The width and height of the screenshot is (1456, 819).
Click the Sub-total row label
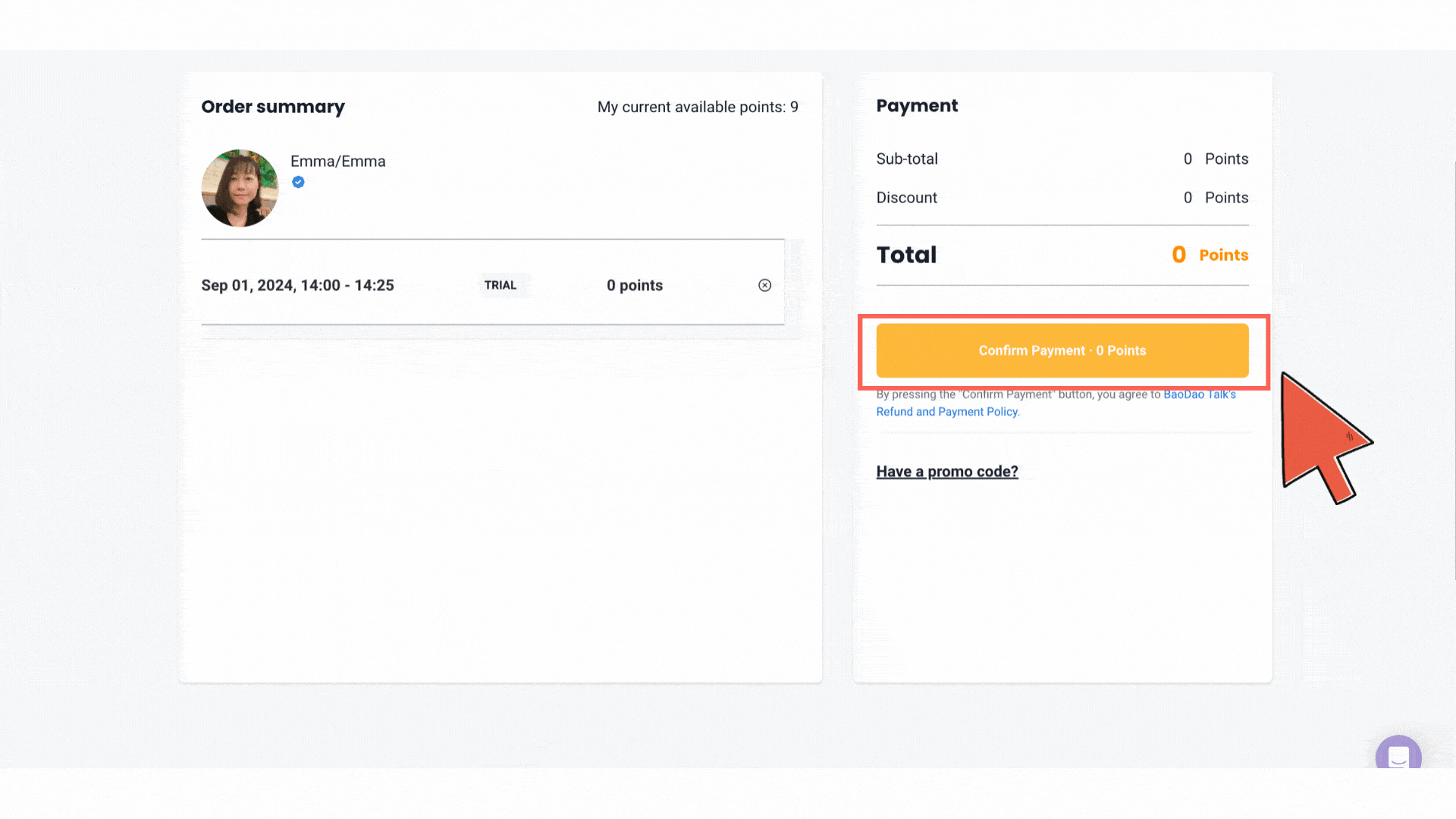coord(907,158)
